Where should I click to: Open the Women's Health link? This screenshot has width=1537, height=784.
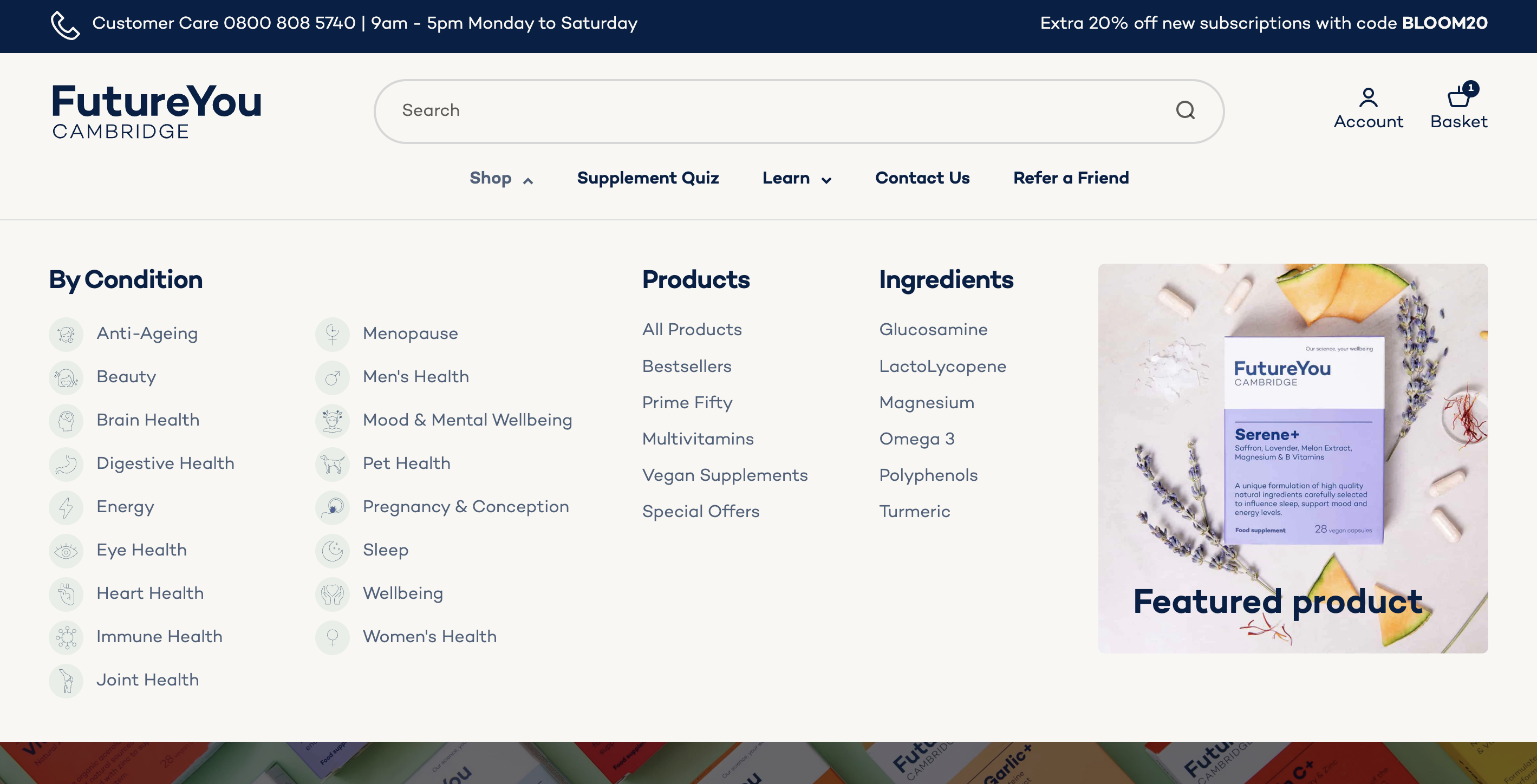click(x=429, y=637)
